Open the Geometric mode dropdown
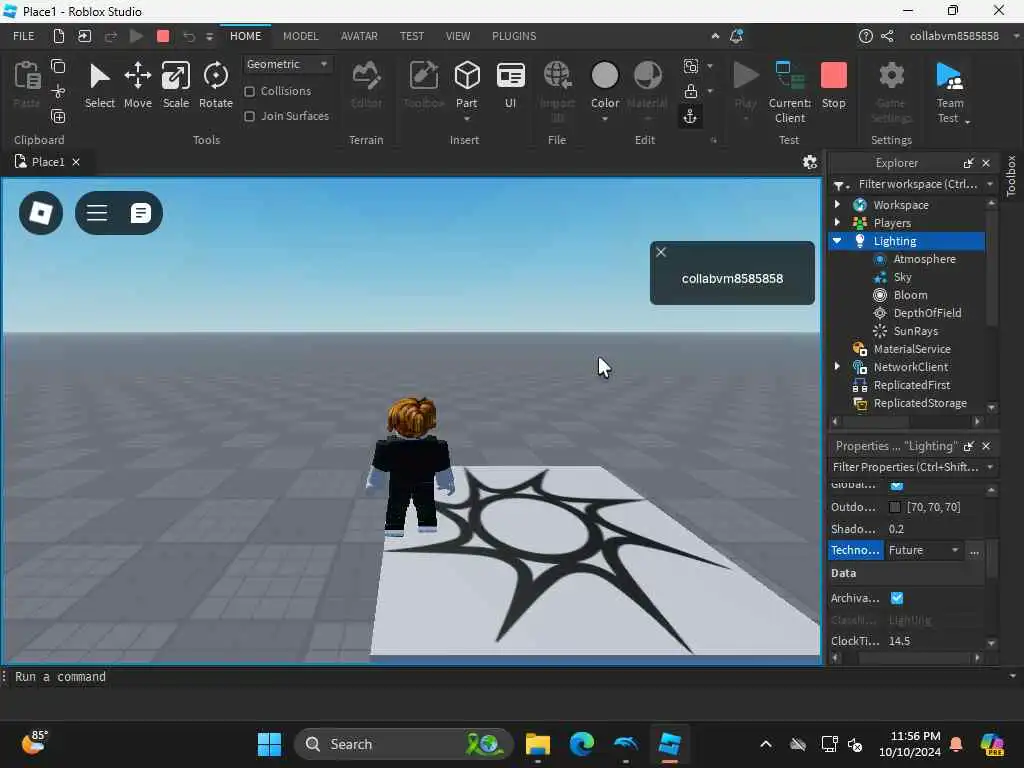 tap(287, 64)
